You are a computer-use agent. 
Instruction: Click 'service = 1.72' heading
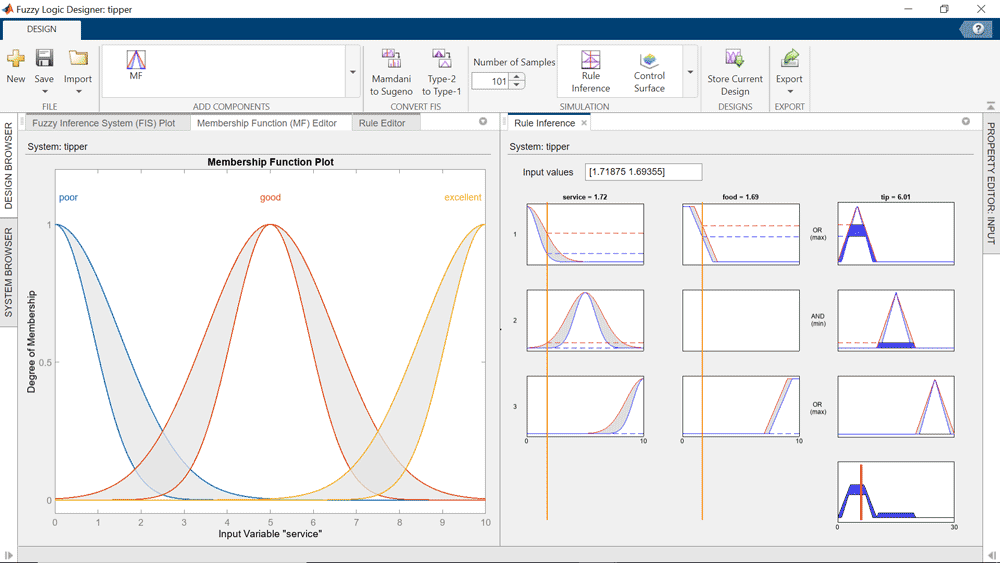[585, 197]
